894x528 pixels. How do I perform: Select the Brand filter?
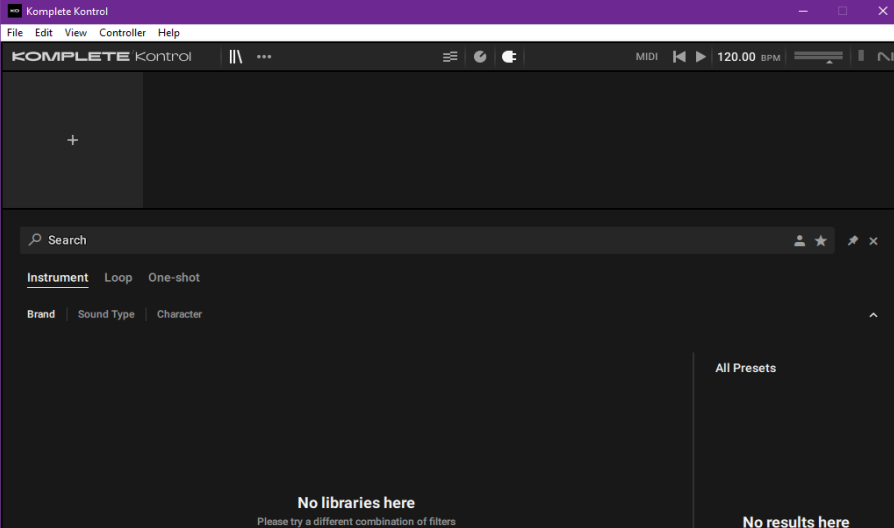point(41,314)
